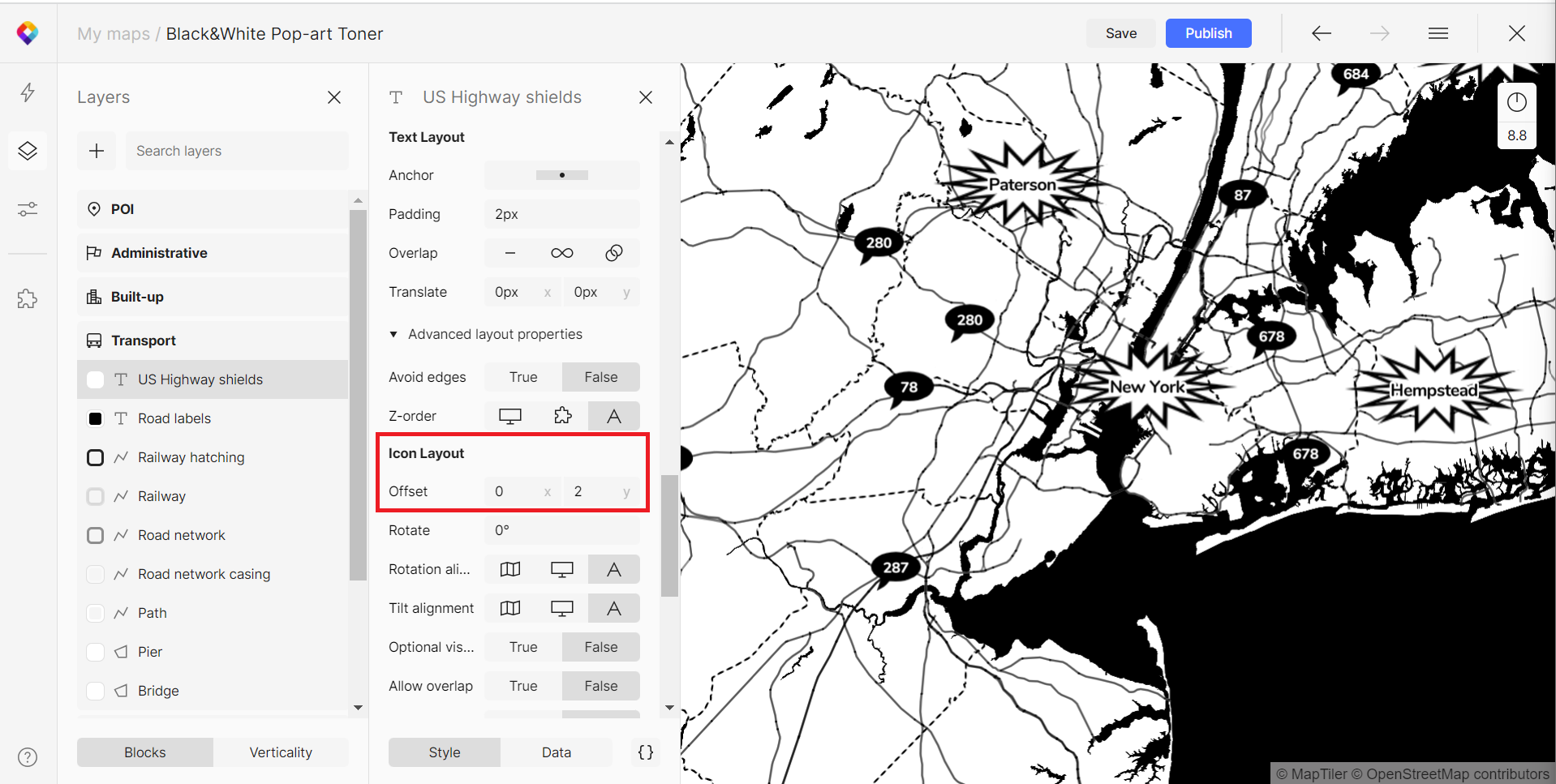The width and height of the screenshot is (1556, 784).
Task: Open the lightning bolt quick actions icon
Action: point(28,92)
